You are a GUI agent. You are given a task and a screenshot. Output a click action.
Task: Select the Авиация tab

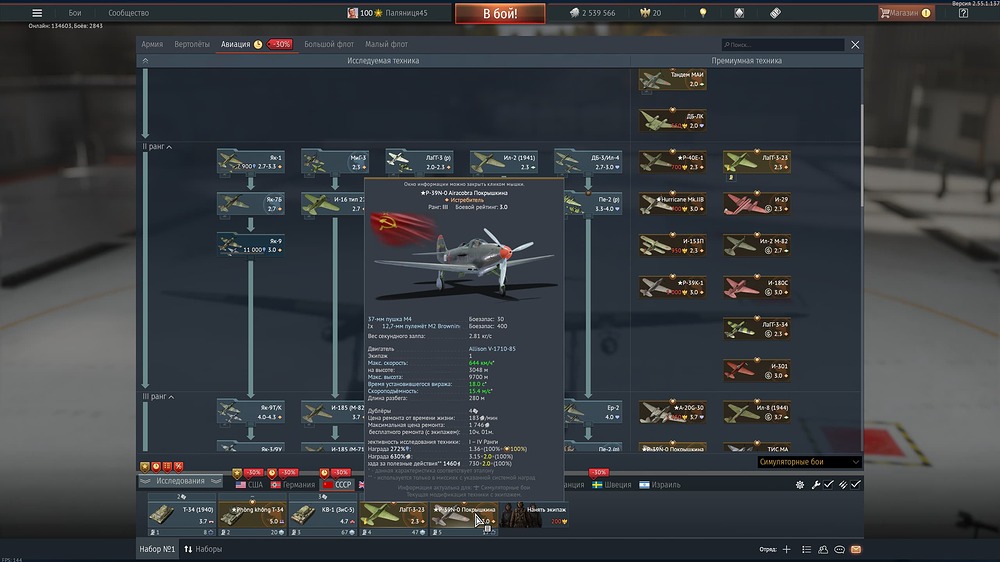[x=235, y=44]
